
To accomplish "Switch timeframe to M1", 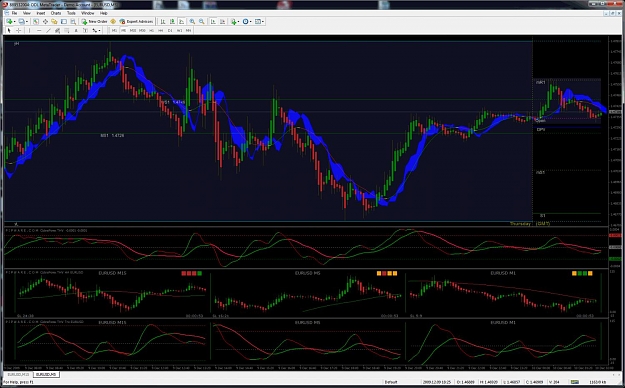I will (114, 30).
